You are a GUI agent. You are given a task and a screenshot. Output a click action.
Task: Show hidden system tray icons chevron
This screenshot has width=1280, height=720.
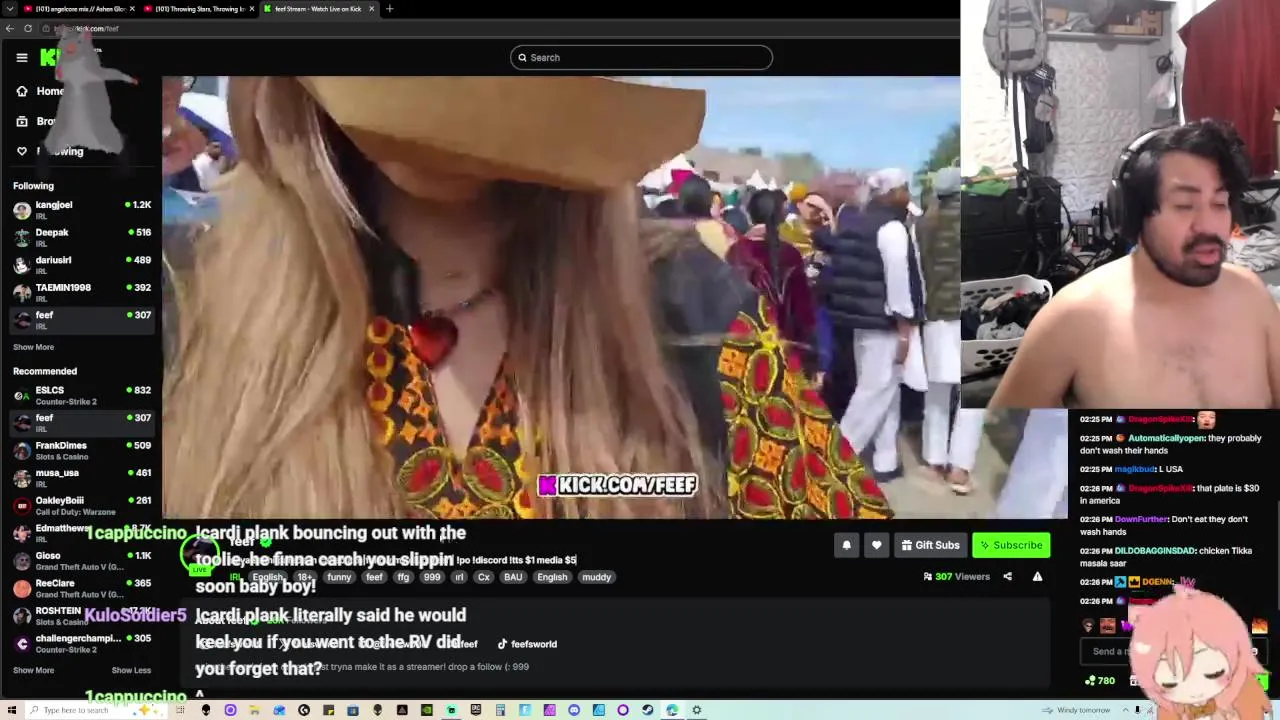tap(1125, 710)
